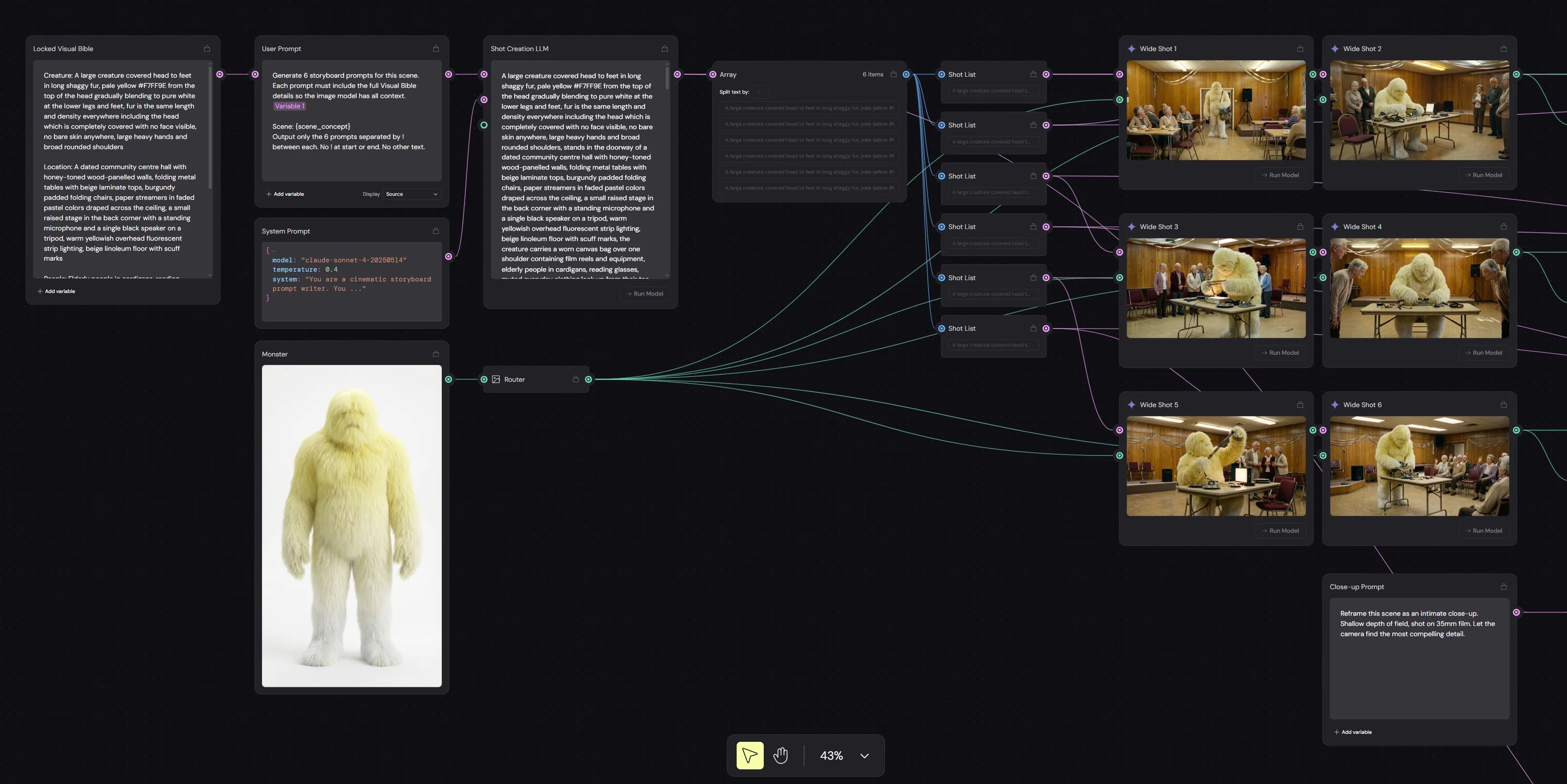Toggle the lock on the Close-up Prompt node

point(1503,587)
